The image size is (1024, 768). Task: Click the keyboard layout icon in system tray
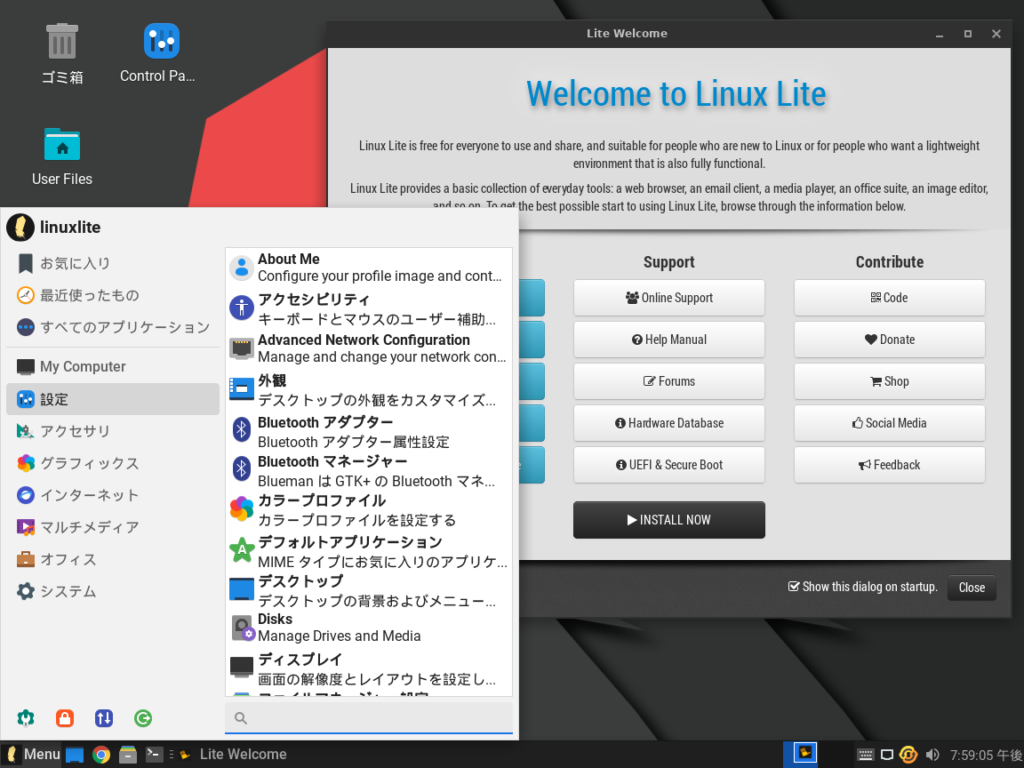point(866,754)
